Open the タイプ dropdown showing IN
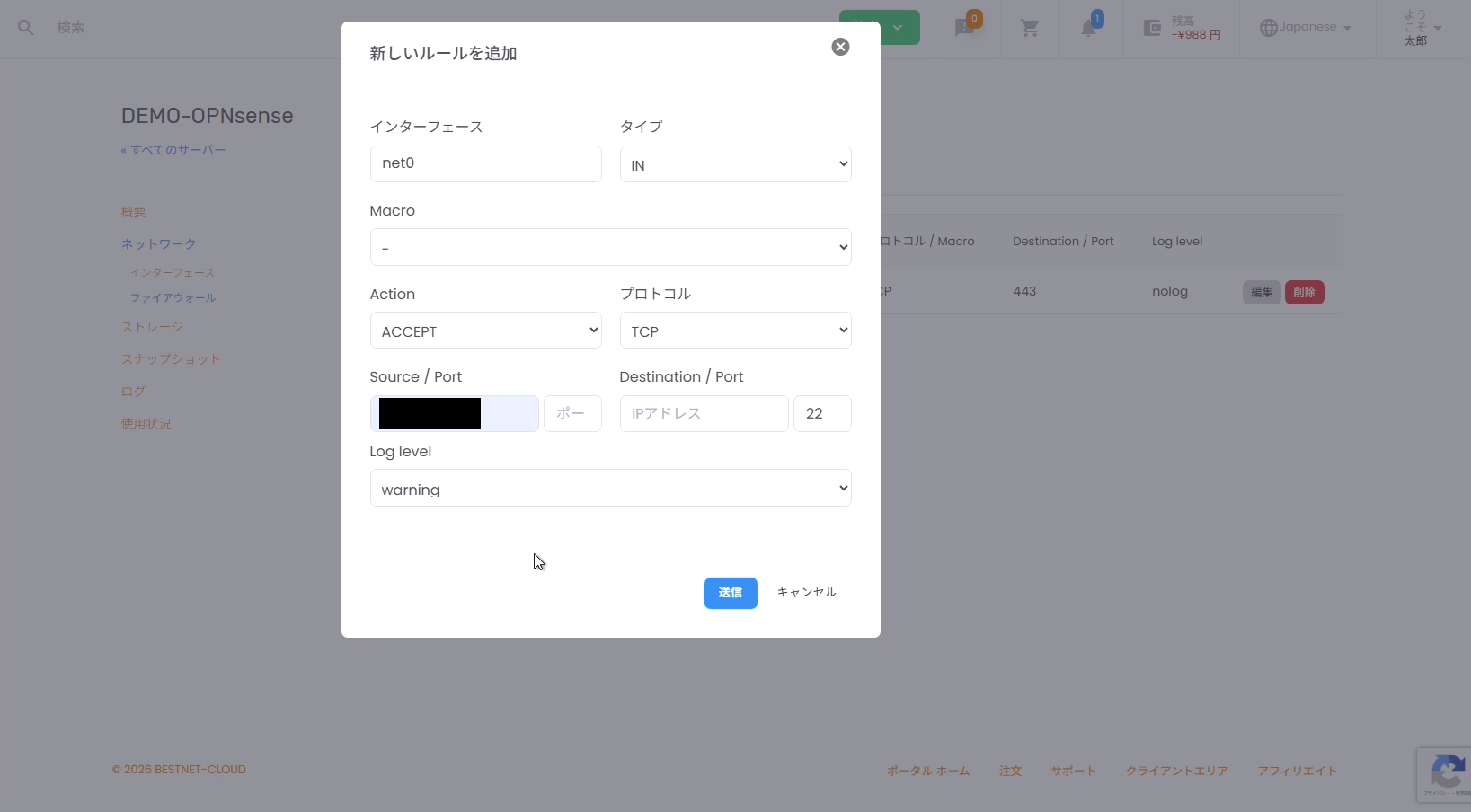 [735, 164]
